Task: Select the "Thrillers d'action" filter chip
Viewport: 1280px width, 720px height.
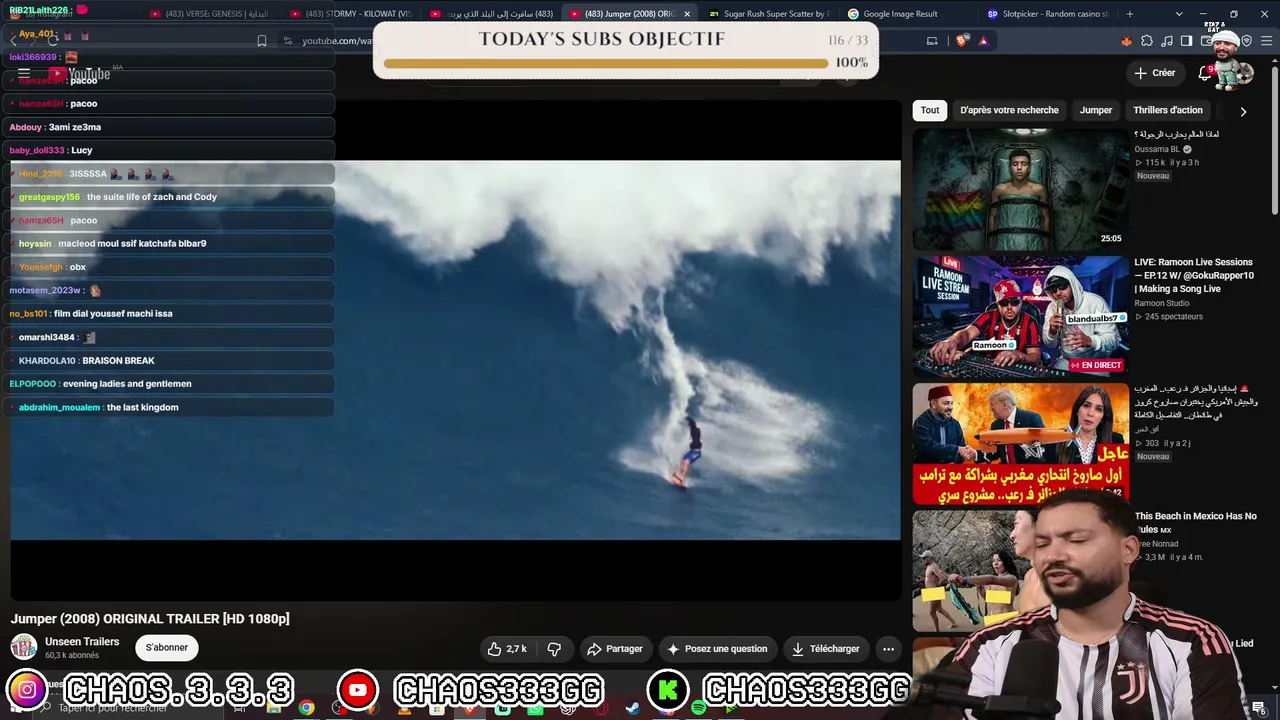Action: click(1168, 111)
